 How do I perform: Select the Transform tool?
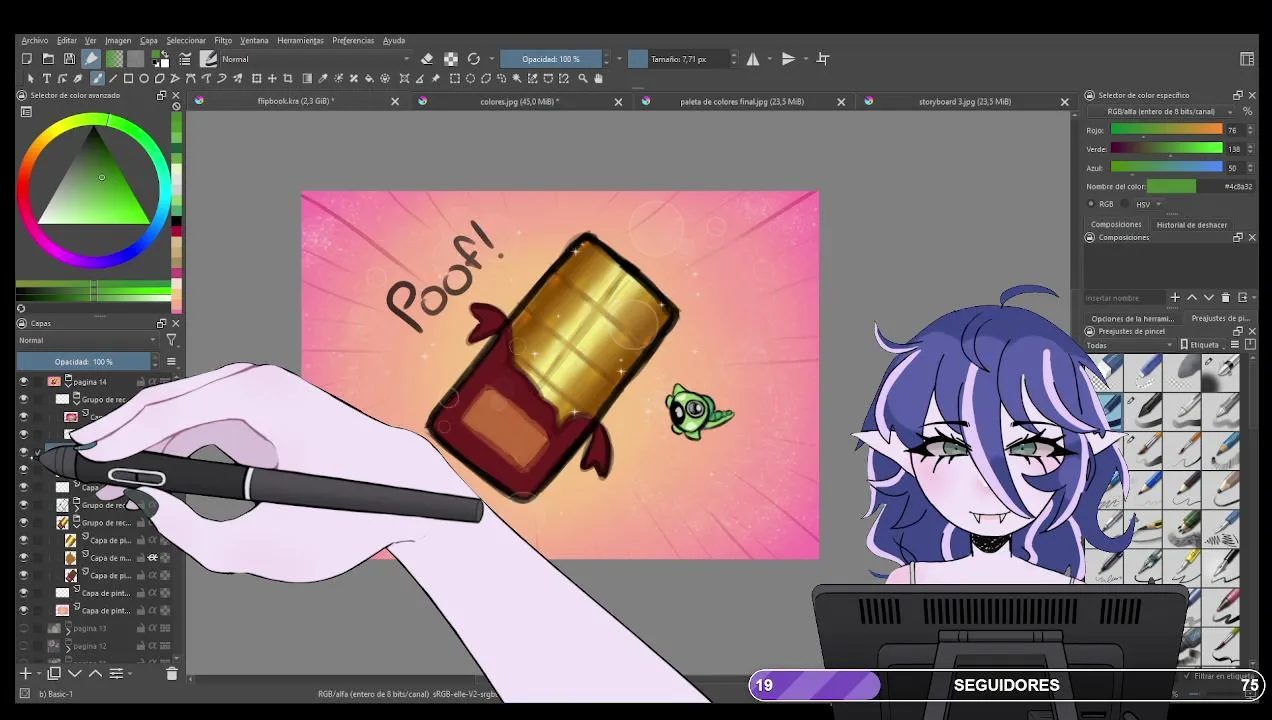coord(256,78)
